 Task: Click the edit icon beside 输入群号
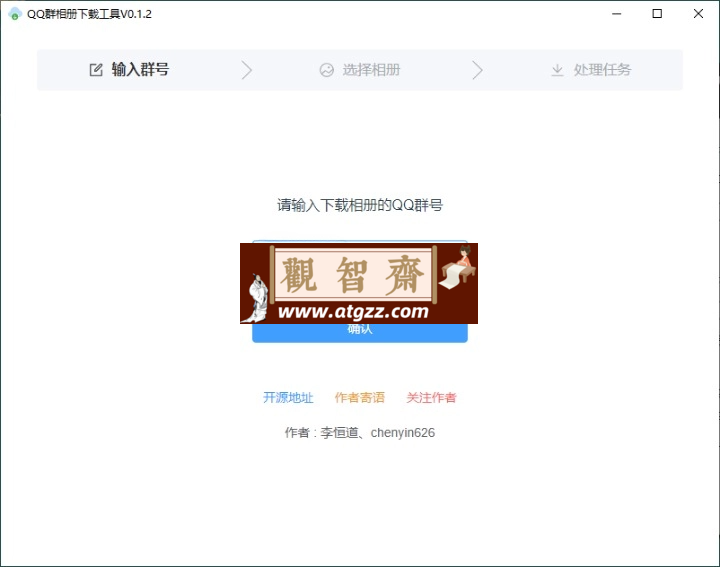tap(96, 70)
